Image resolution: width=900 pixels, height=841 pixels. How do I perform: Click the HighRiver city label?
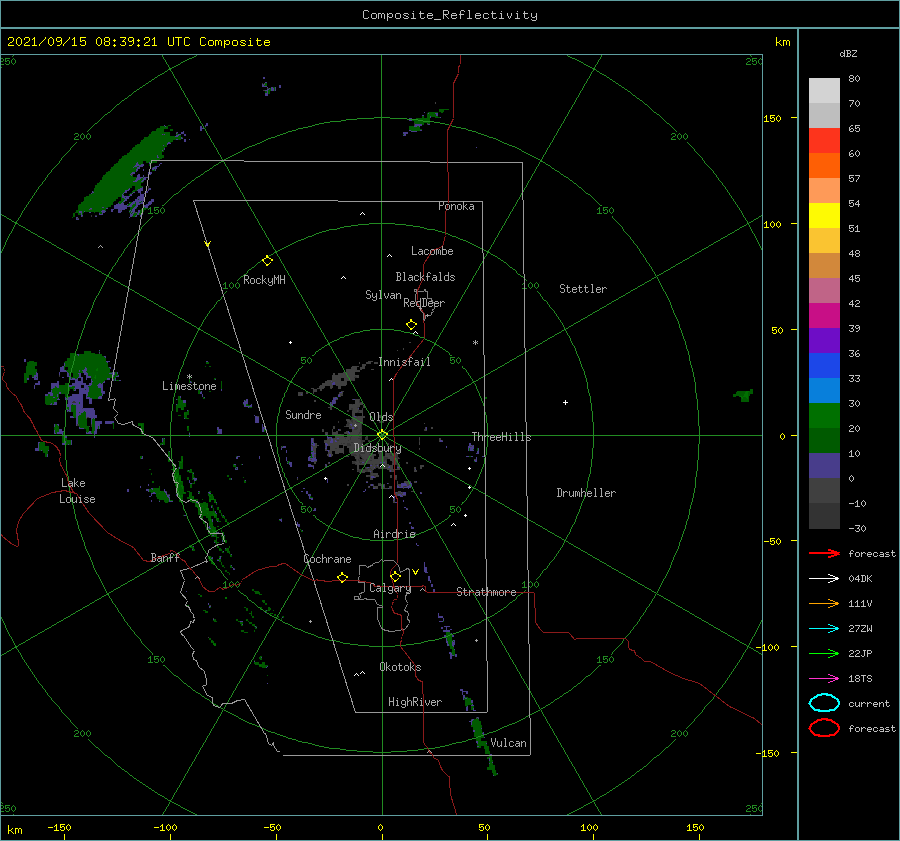point(415,702)
